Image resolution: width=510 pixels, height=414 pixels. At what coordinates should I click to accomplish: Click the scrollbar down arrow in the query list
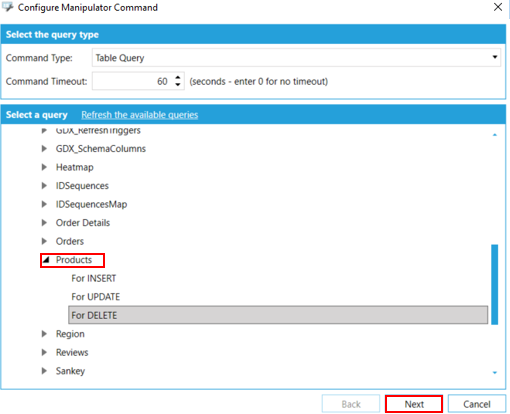click(495, 373)
